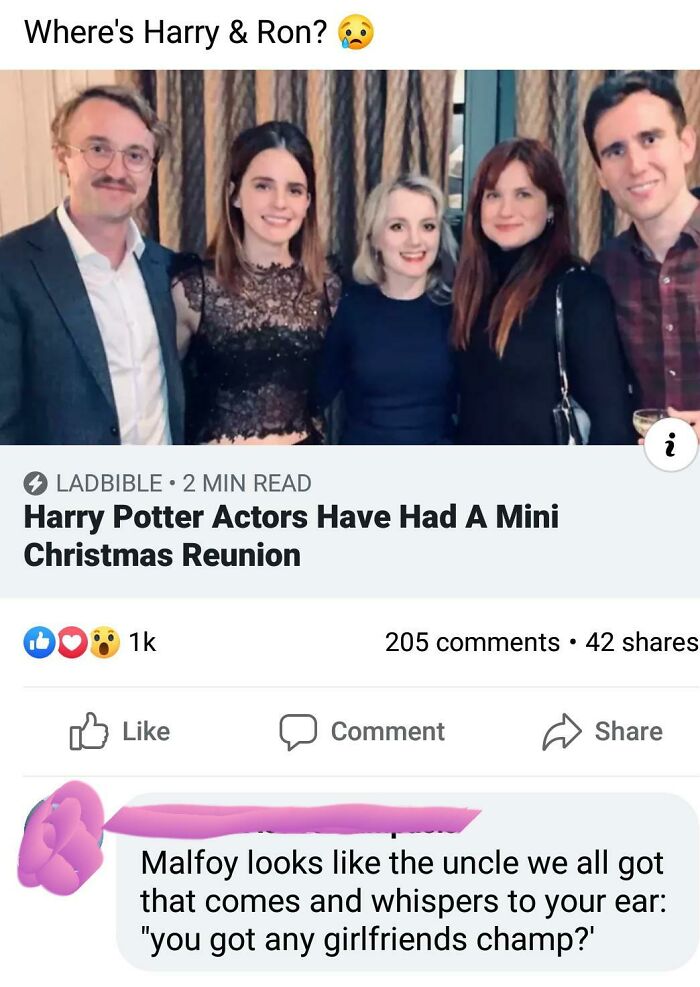Open the reunion photo to enlarge it
The height and width of the screenshot is (987, 700).
click(x=350, y=258)
